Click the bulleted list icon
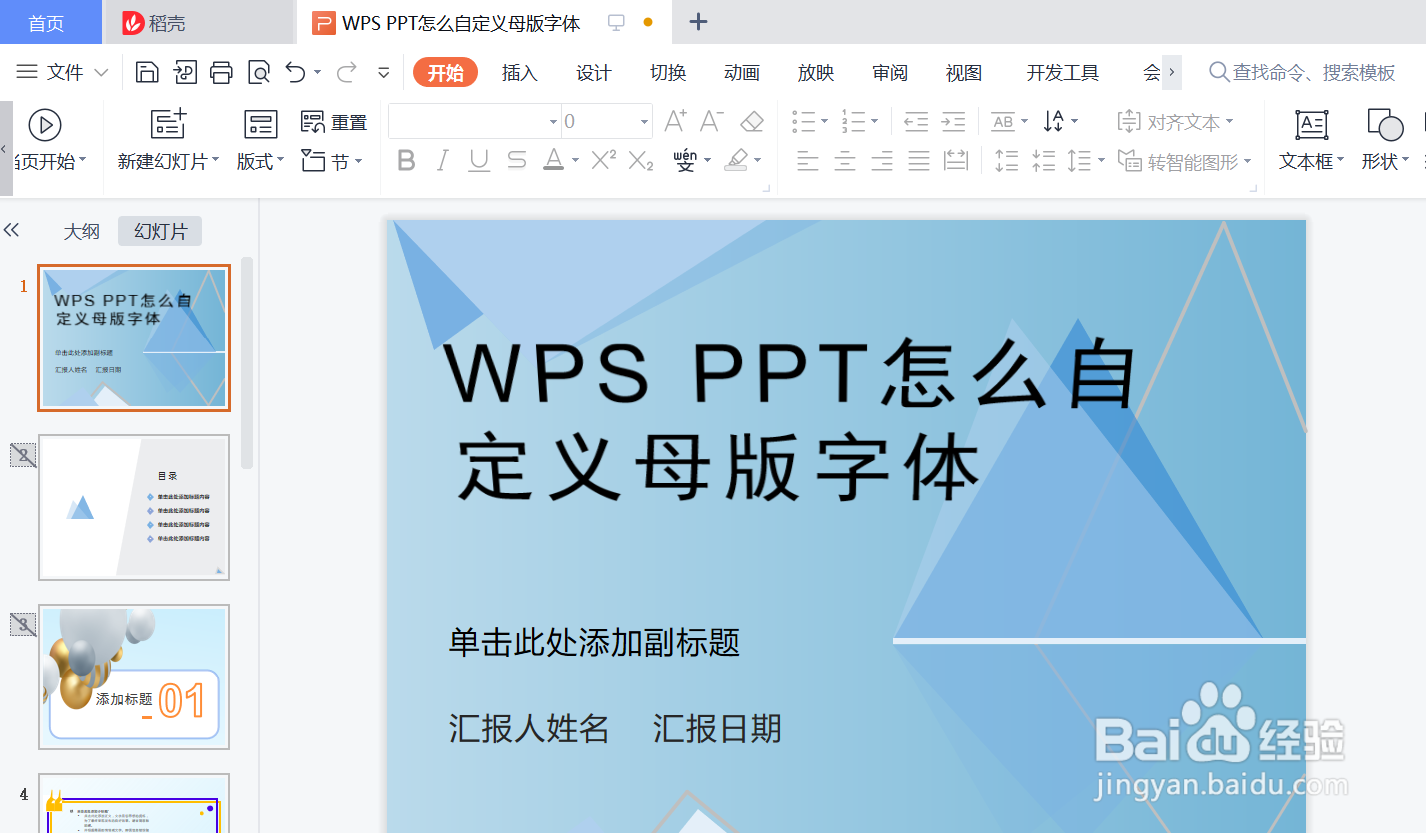 pos(804,122)
